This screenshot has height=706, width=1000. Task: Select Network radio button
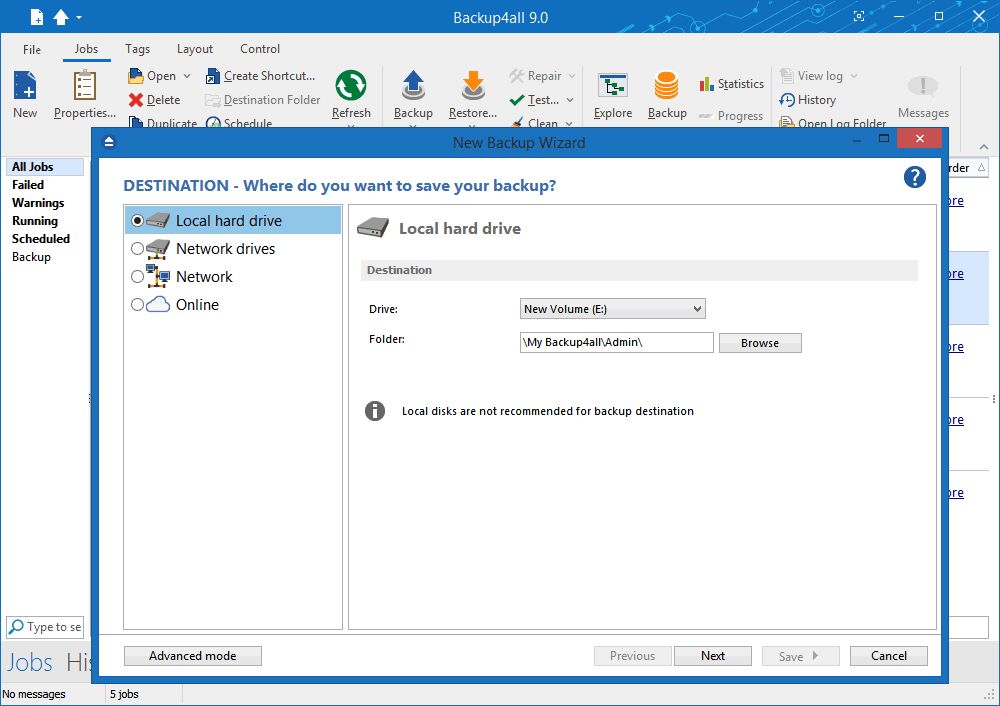click(x=137, y=277)
